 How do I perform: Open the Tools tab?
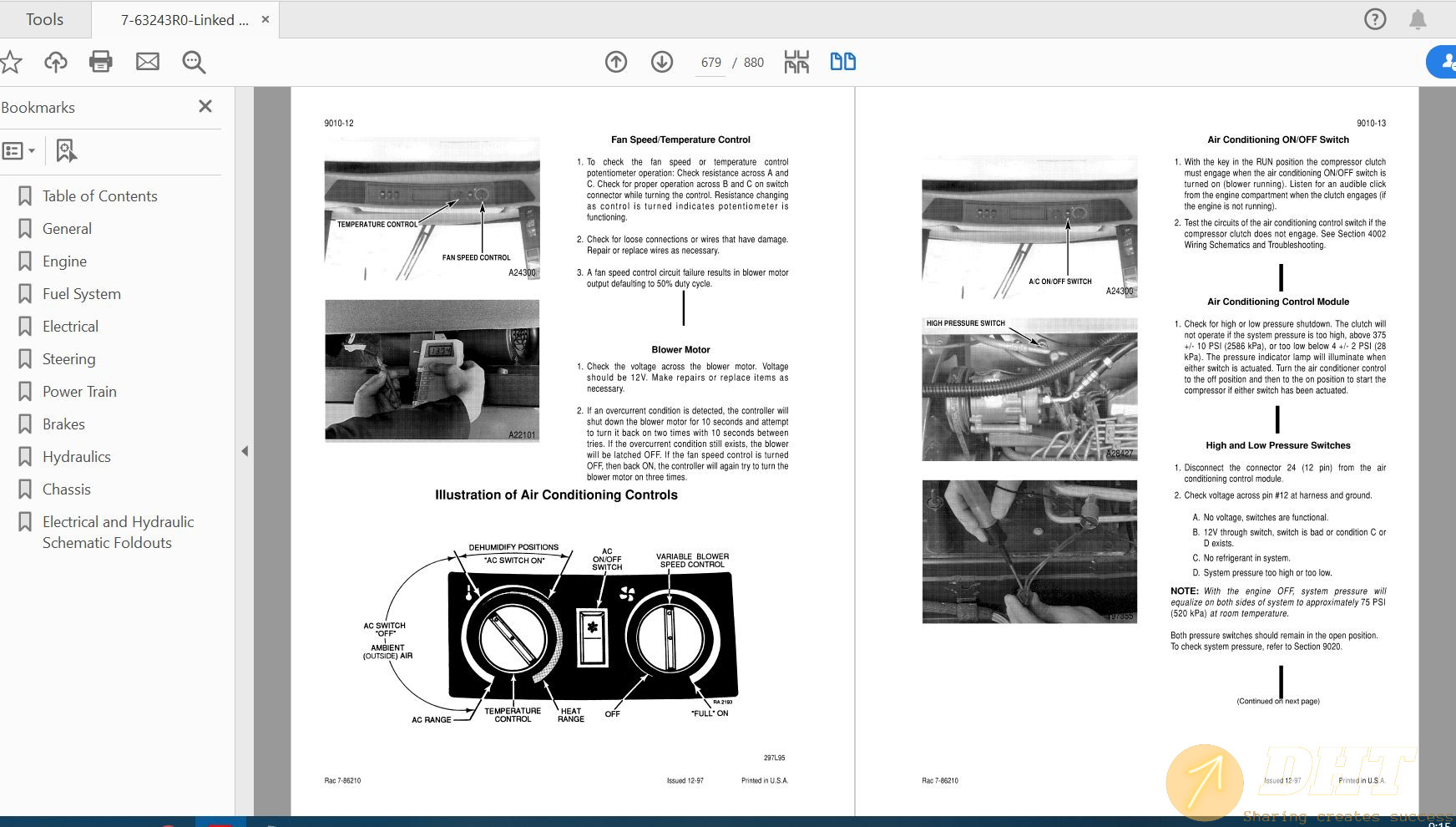click(44, 19)
